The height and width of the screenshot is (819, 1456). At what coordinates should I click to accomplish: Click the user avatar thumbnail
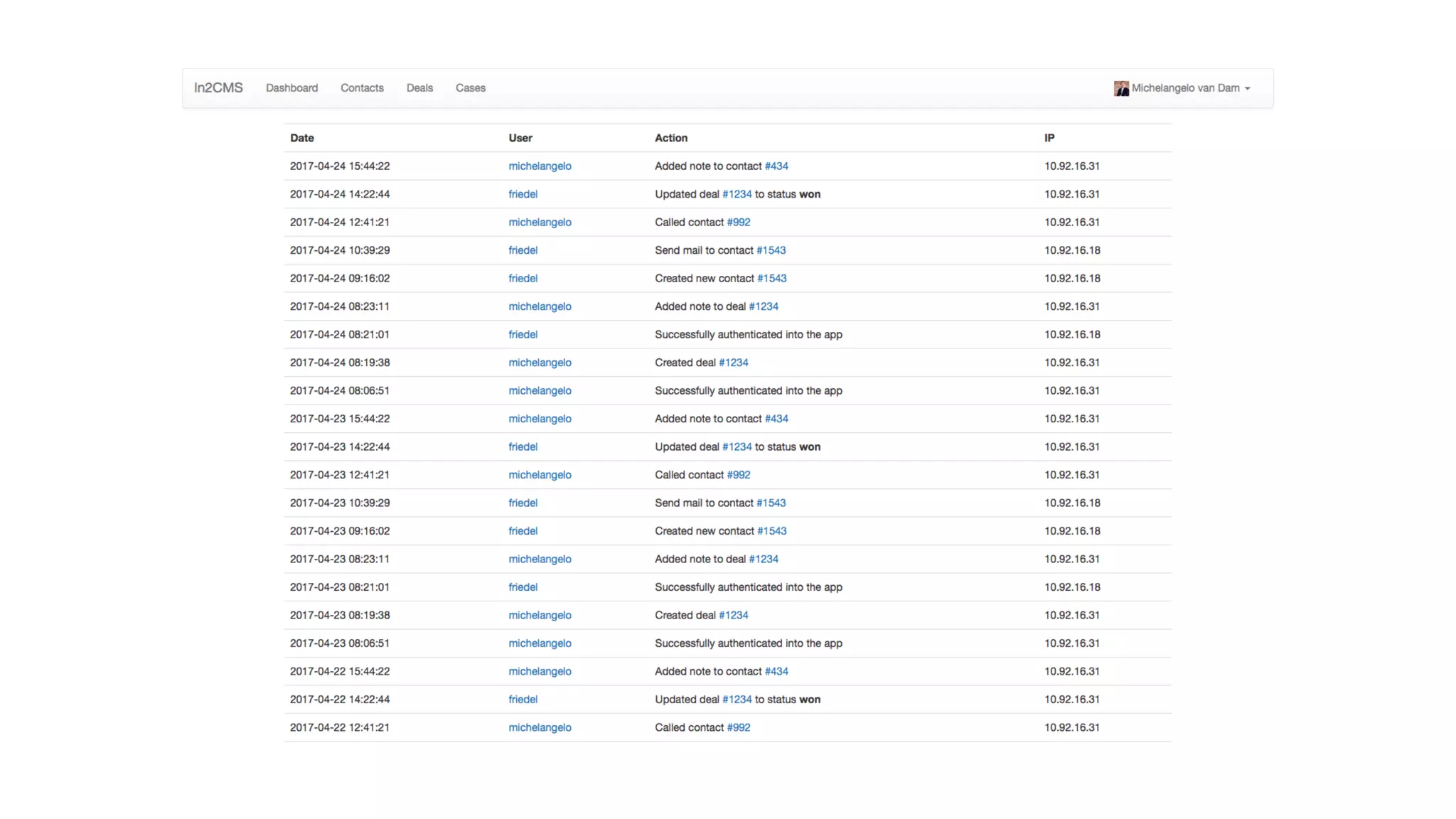[1121, 88]
